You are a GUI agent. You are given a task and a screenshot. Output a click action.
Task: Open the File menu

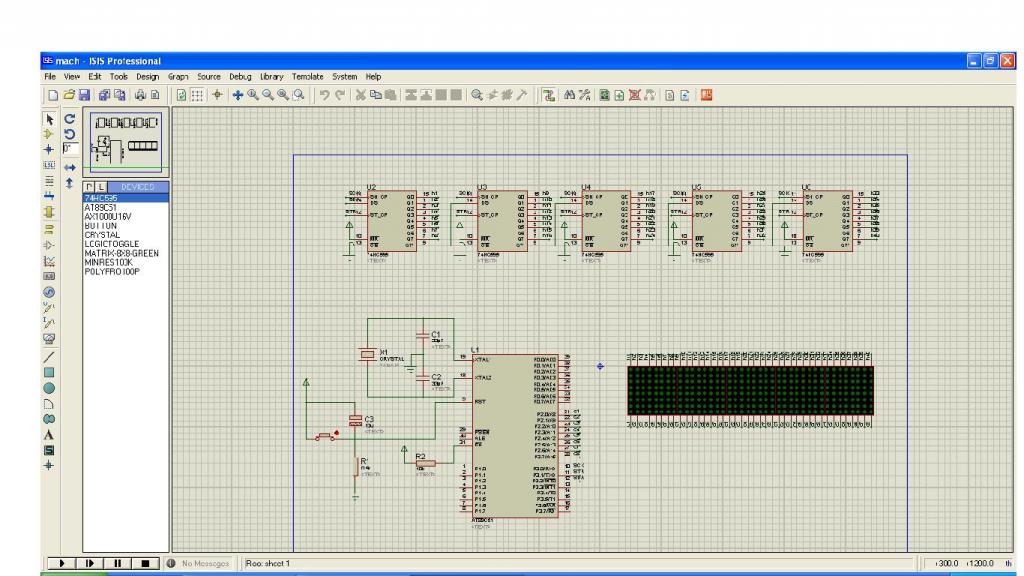pos(50,76)
